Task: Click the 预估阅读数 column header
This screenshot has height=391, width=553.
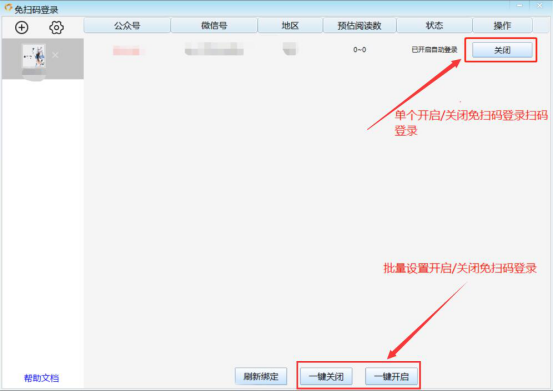Action: pyautogui.click(x=359, y=25)
